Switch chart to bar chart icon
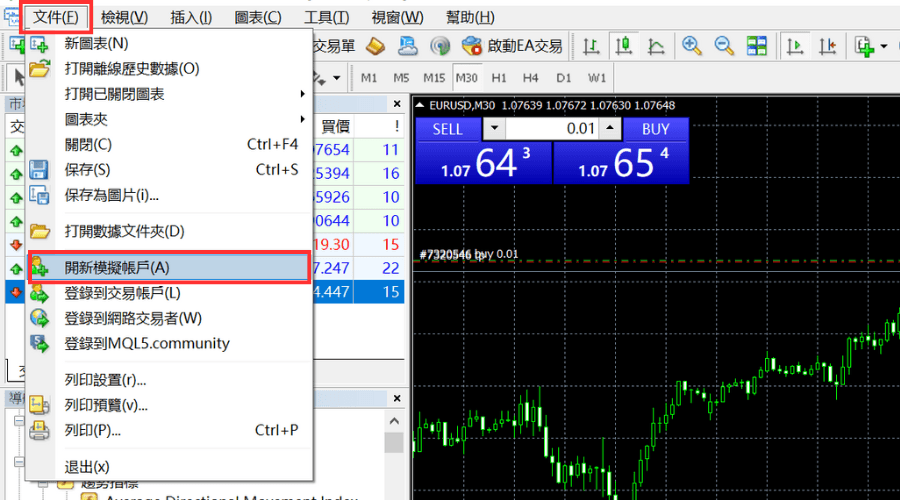Viewport: 900px width, 500px height. 592,46
